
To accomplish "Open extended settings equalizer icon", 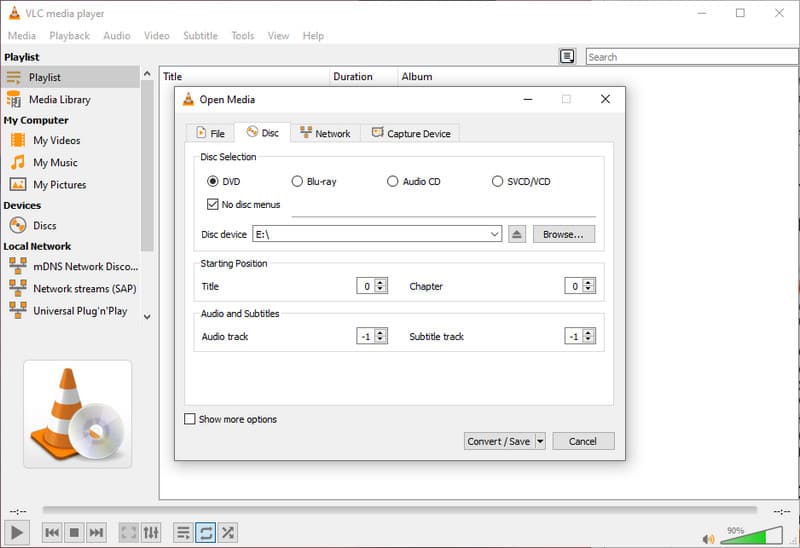I will click(x=151, y=533).
